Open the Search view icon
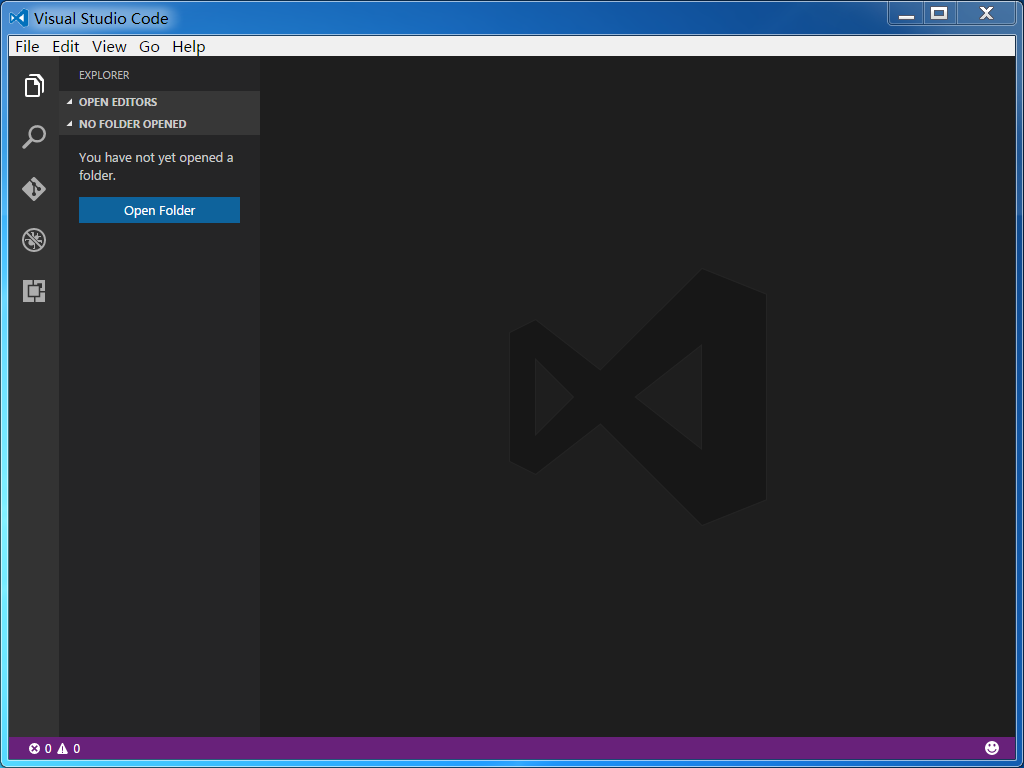This screenshot has width=1024, height=768. click(34, 137)
